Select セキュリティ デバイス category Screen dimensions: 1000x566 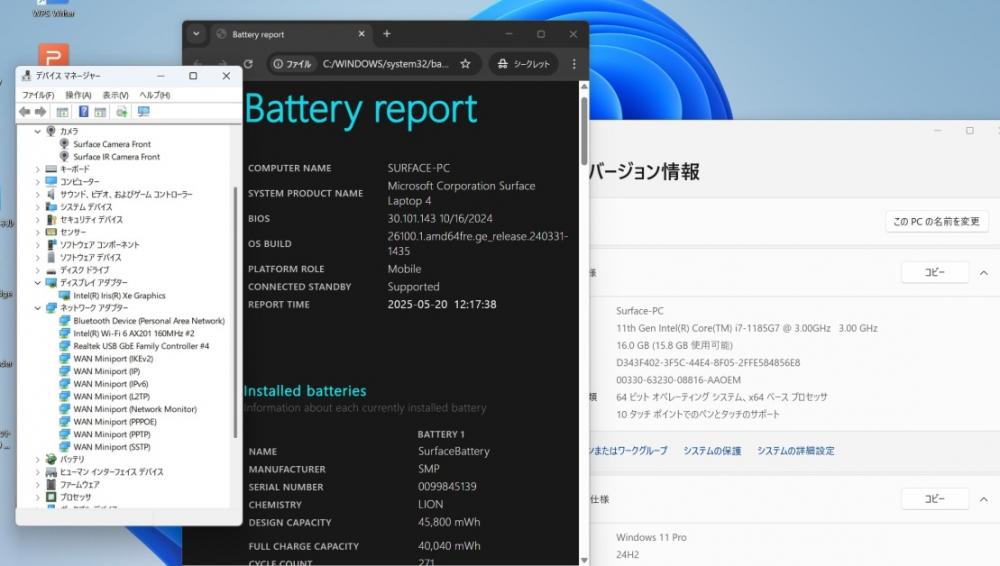pos(91,220)
